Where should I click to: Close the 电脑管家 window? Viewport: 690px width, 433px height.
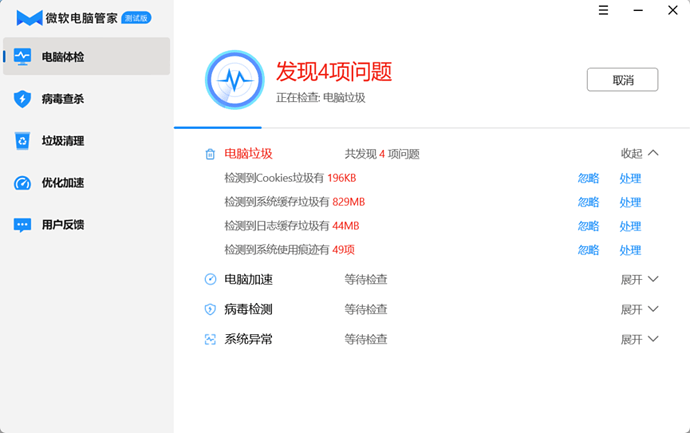[672, 10]
